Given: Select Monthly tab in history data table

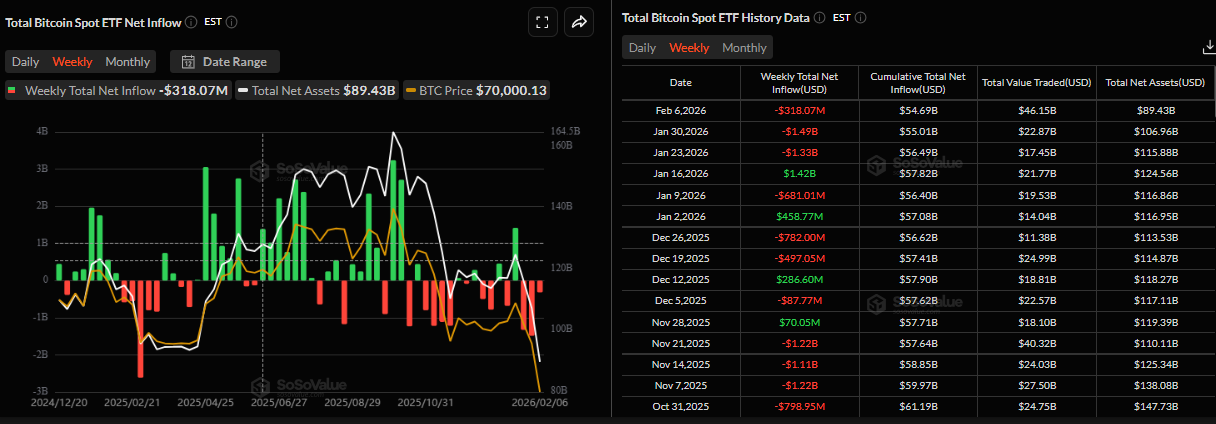Looking at the screenshot, I should pyautogui.click(x=744, y=48).
